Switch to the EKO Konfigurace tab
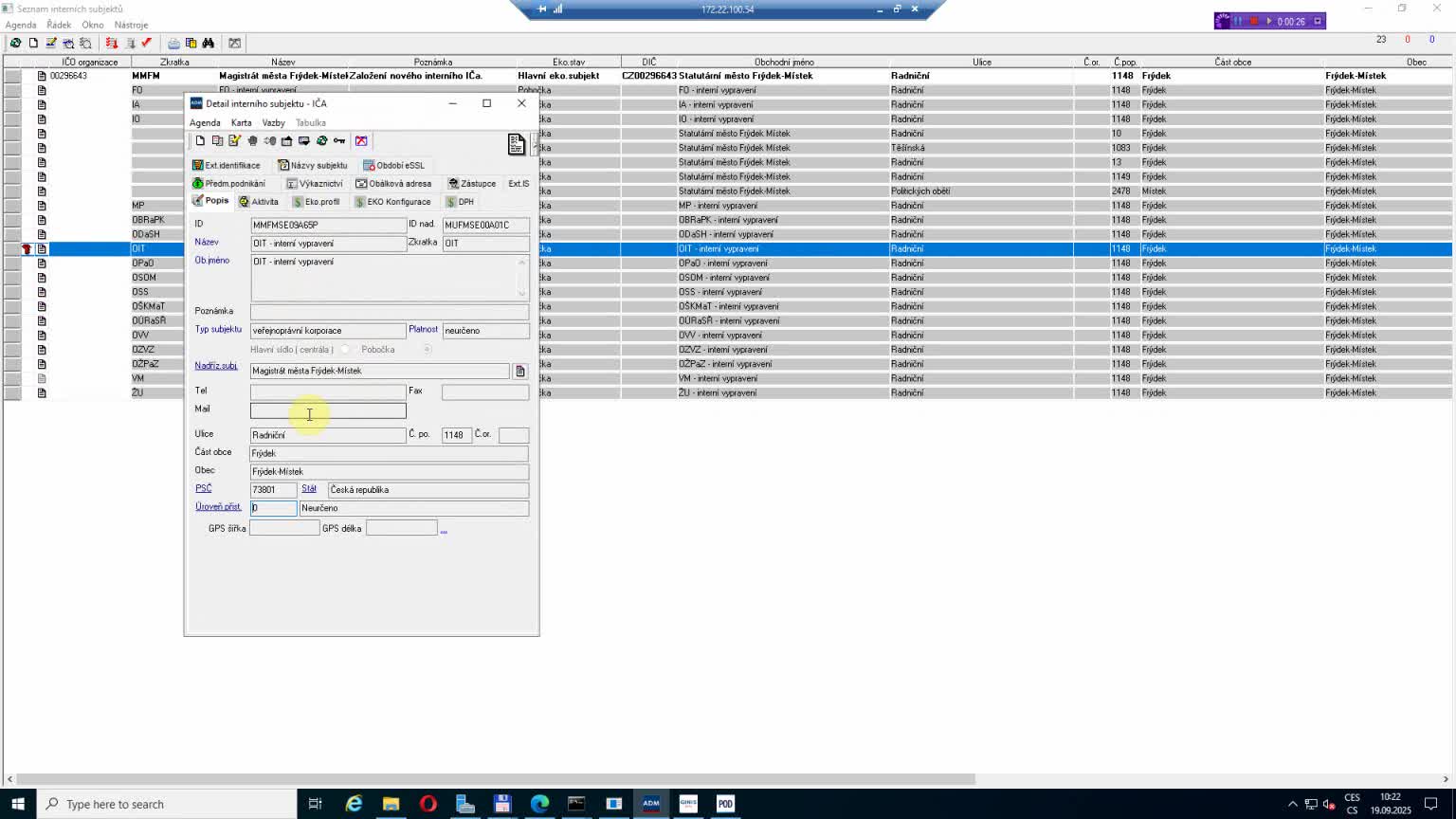This screenshot has height=819, width=1456. click(392, 202)
